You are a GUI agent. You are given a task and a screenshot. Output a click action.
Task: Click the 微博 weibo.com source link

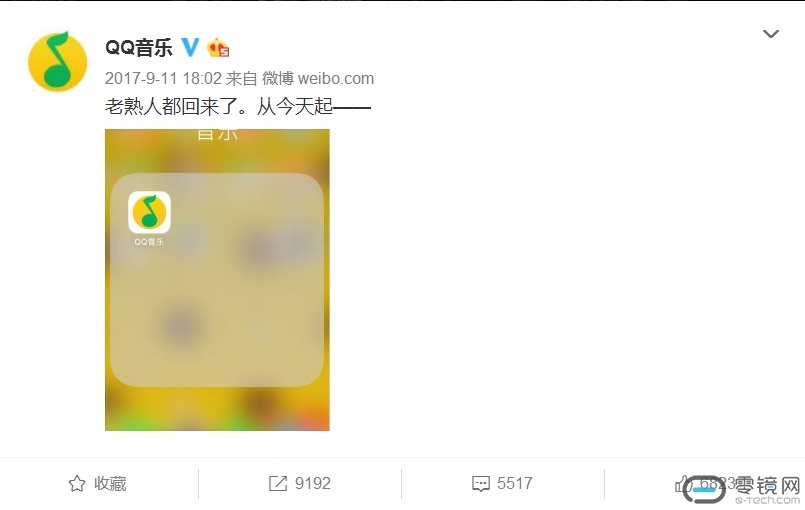(x=318, y=79)
